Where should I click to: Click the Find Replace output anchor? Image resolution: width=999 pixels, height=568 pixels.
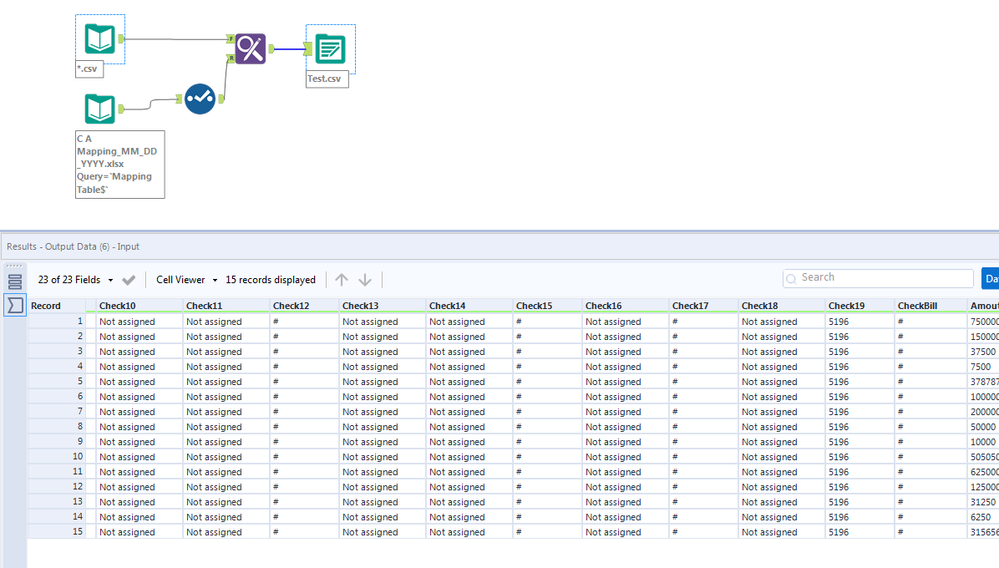[271, 48]
